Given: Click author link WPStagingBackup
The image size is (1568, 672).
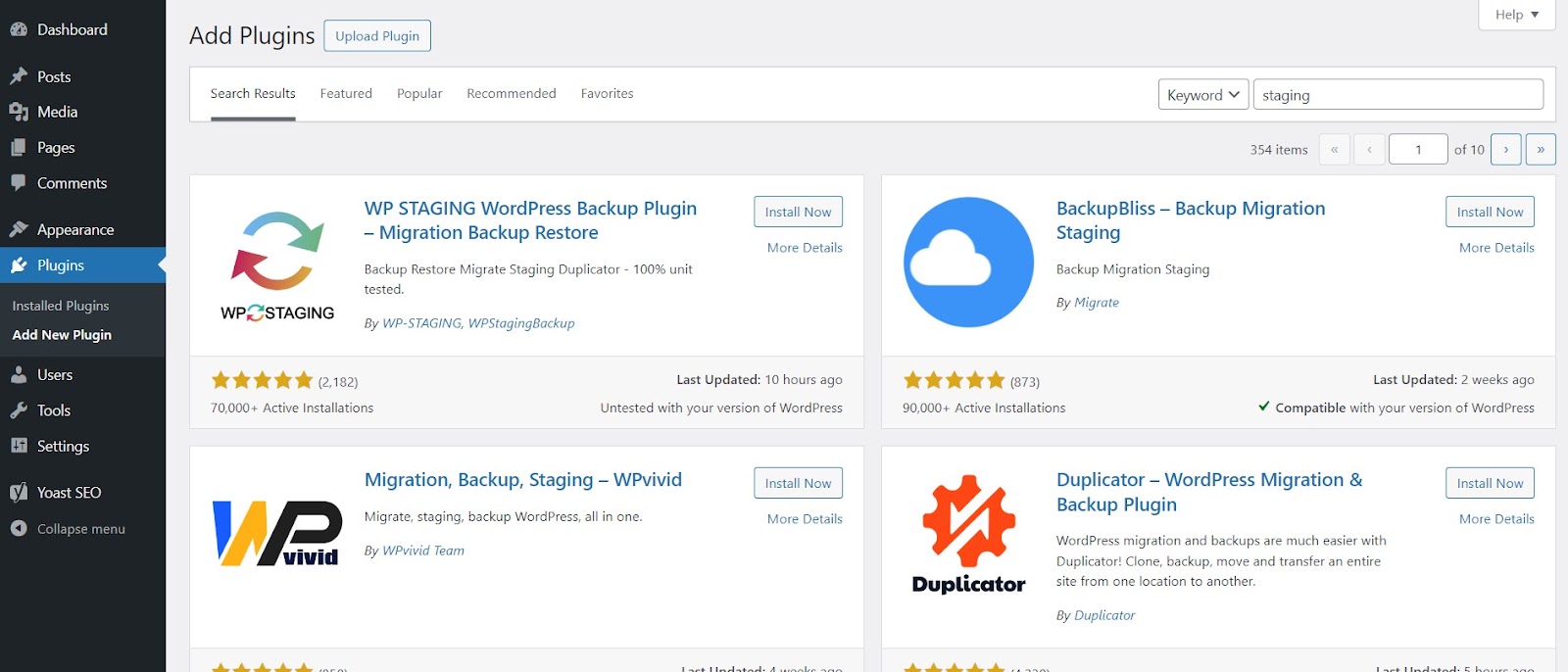Looking at the screenshot, I should [x=521, y=323].
